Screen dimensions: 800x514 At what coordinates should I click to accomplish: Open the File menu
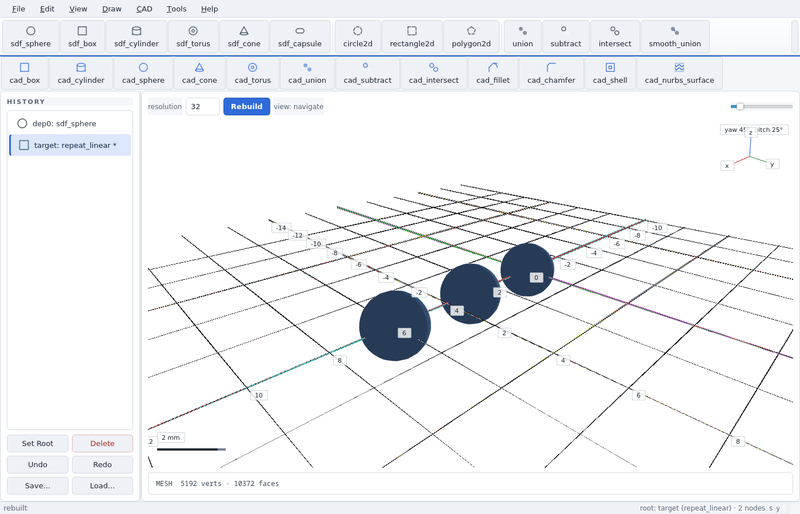coord(18,9)
